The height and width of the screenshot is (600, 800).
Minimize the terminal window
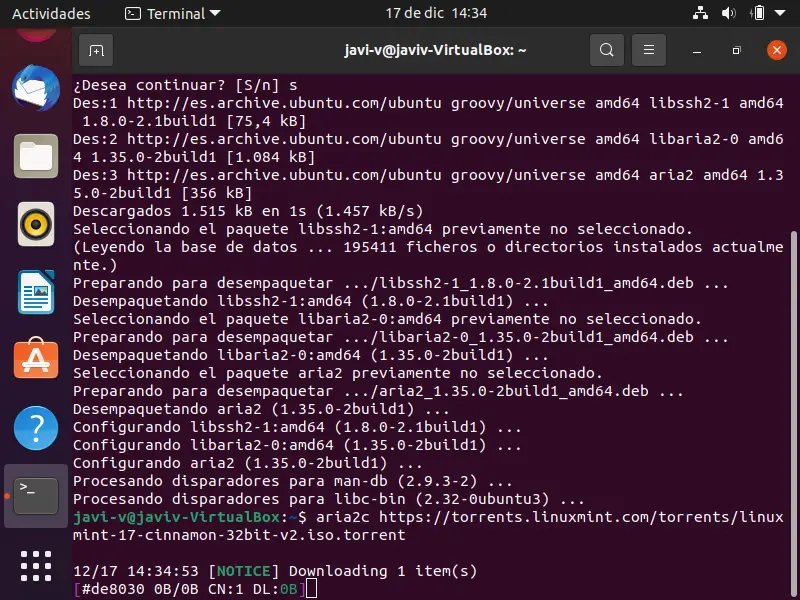(697, 51)
